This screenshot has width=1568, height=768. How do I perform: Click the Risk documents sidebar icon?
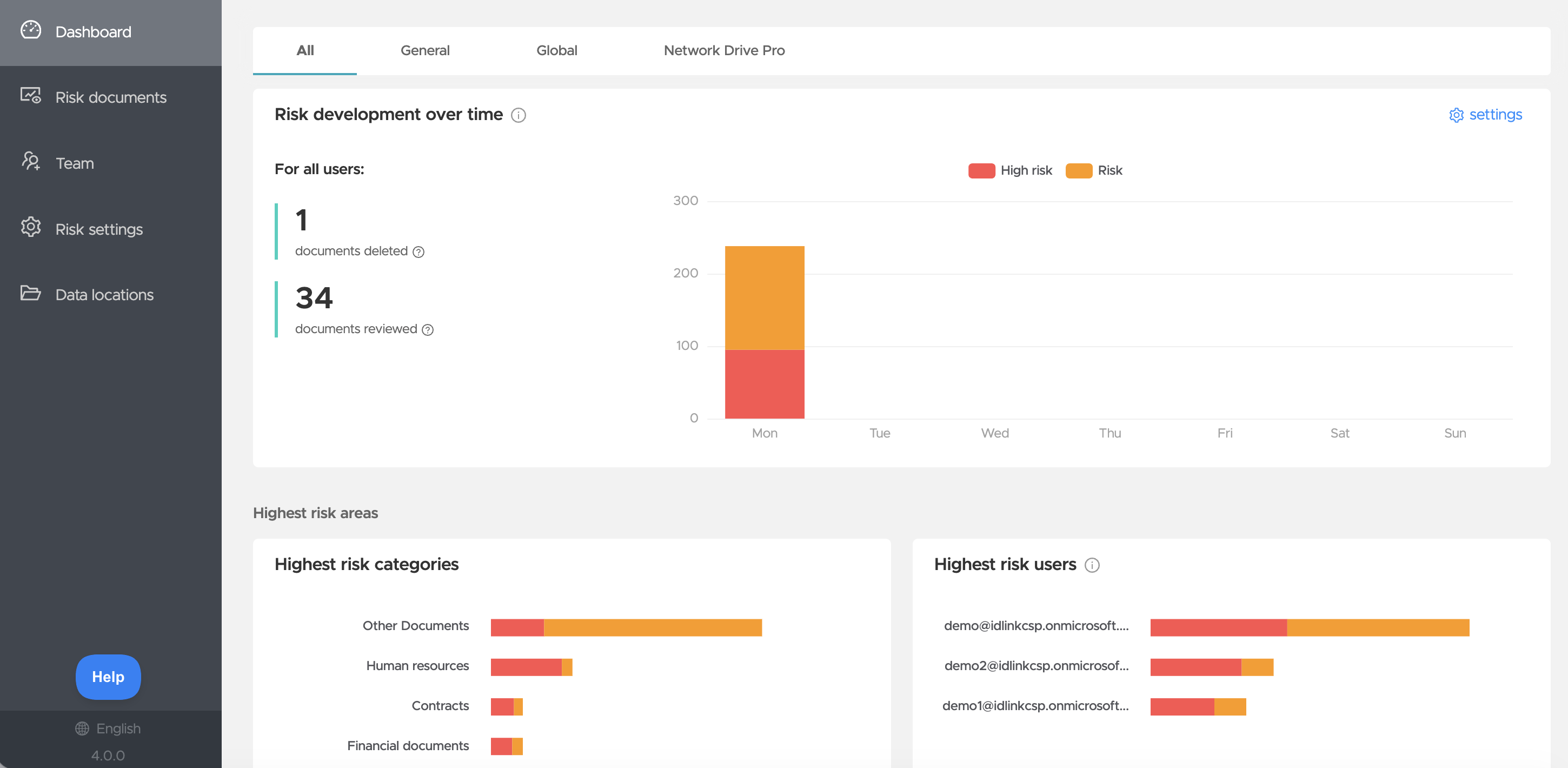30,96
